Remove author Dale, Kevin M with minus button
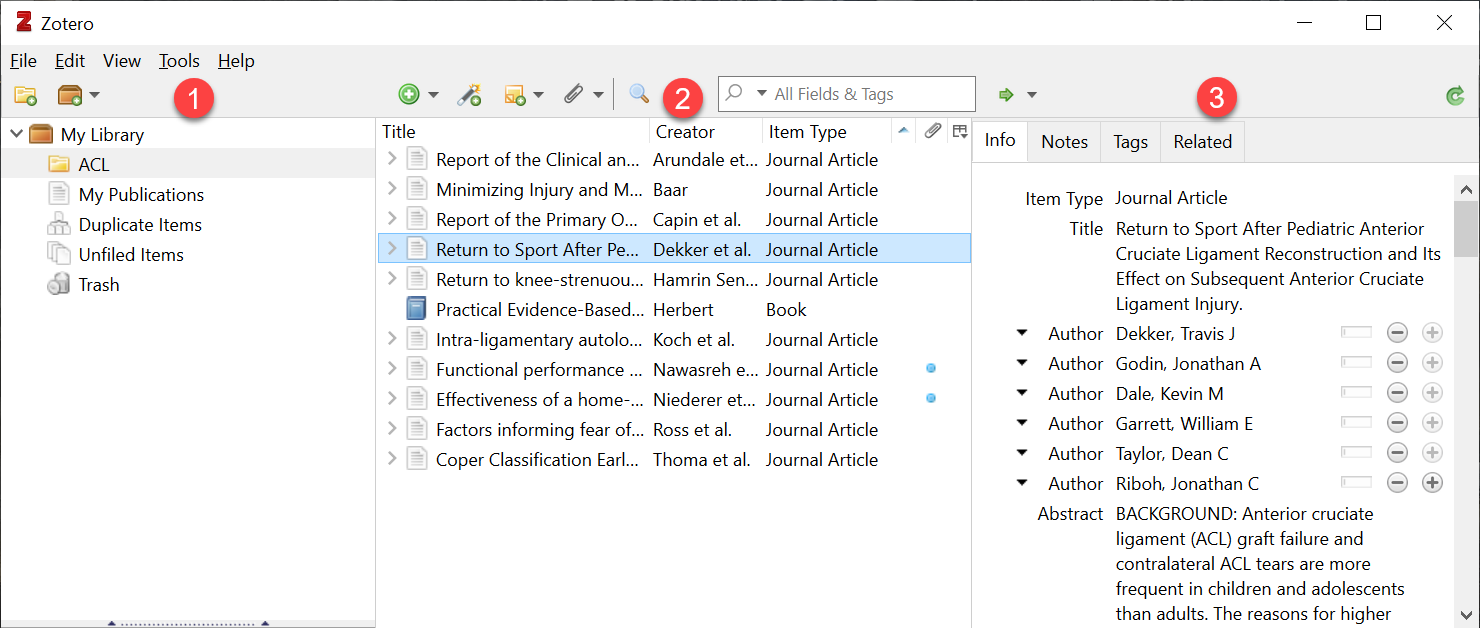The image size is (1480, 628). coord(1398,394)
